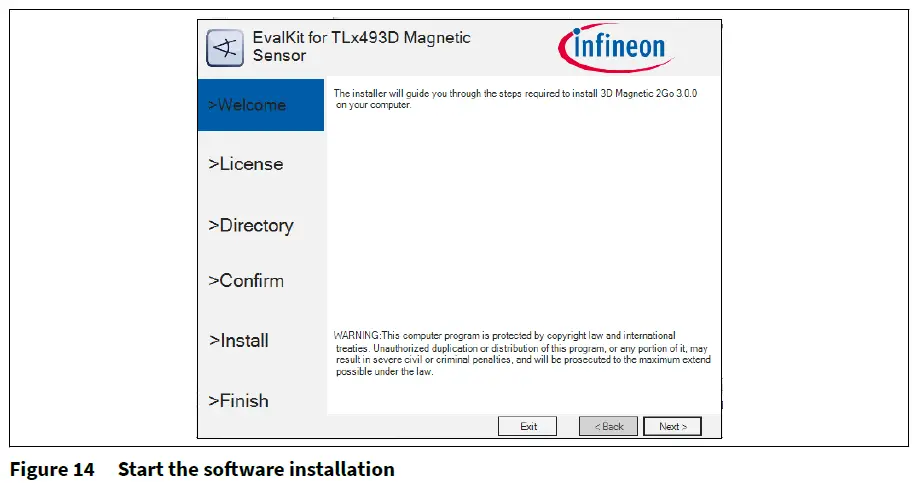This screenshot has width=918, height=483.
Task: Proceed with the Next button
Action: point(672,426)
